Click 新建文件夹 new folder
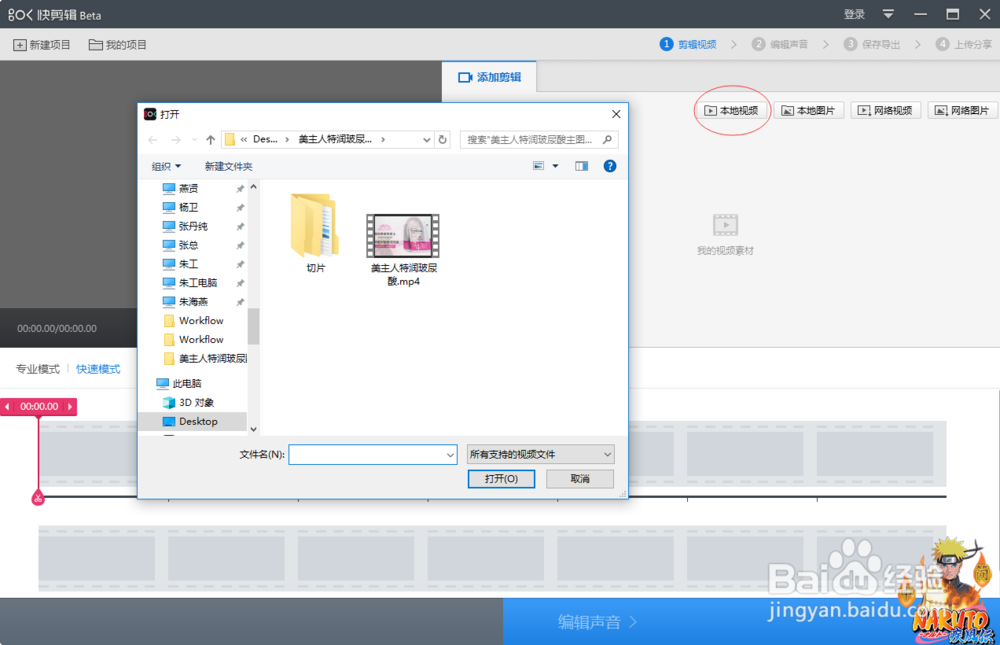This screenshot has height=645, width=1000. [228, 167]
